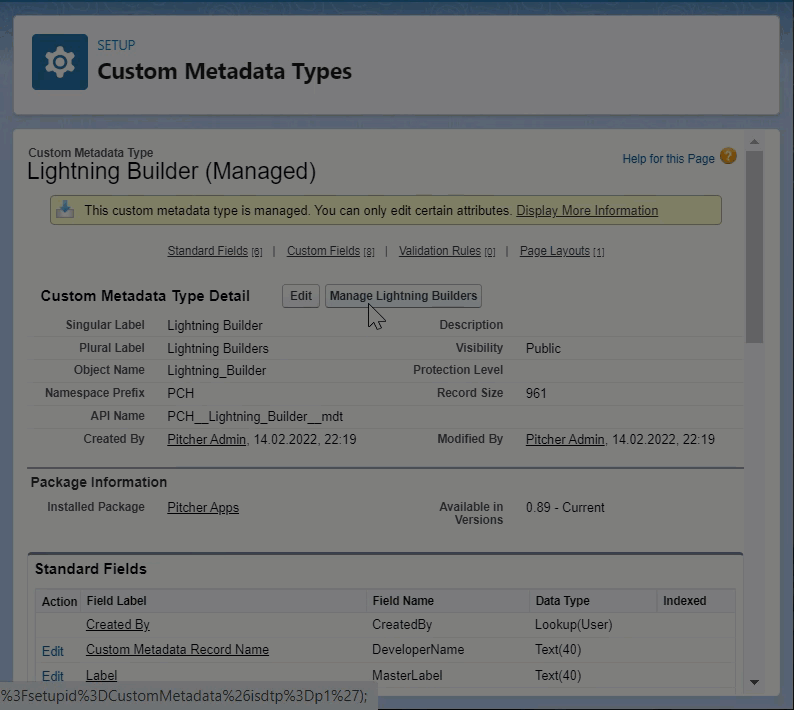This screenshot has width=794, height=710.
Task: Click the scroll up arrow of scrollbar
Action: coord(755,142)
